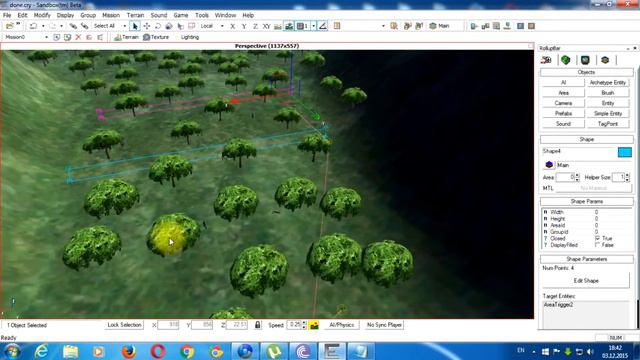Collapse the Shape Params rollup header
This screenshot has height=360, width=640.
click(587, 201)
